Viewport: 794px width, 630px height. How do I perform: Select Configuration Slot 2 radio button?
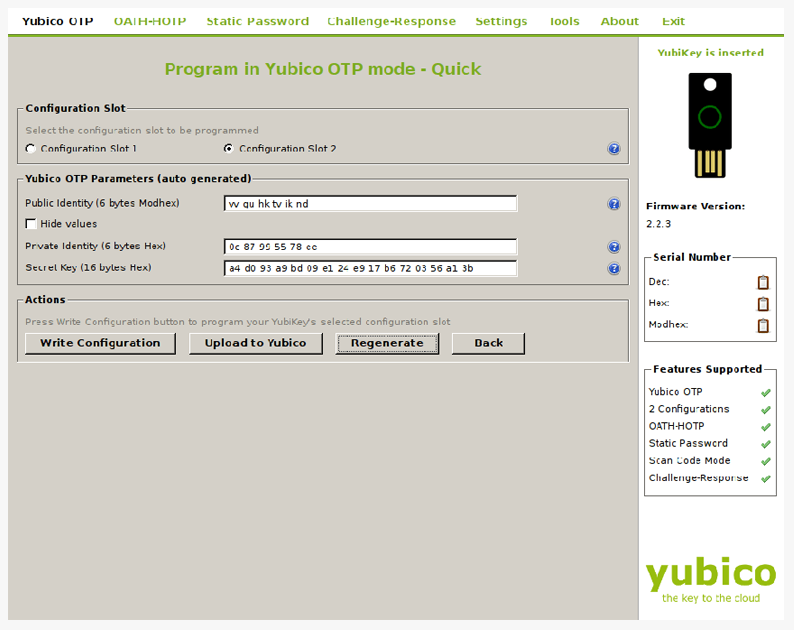228,148
